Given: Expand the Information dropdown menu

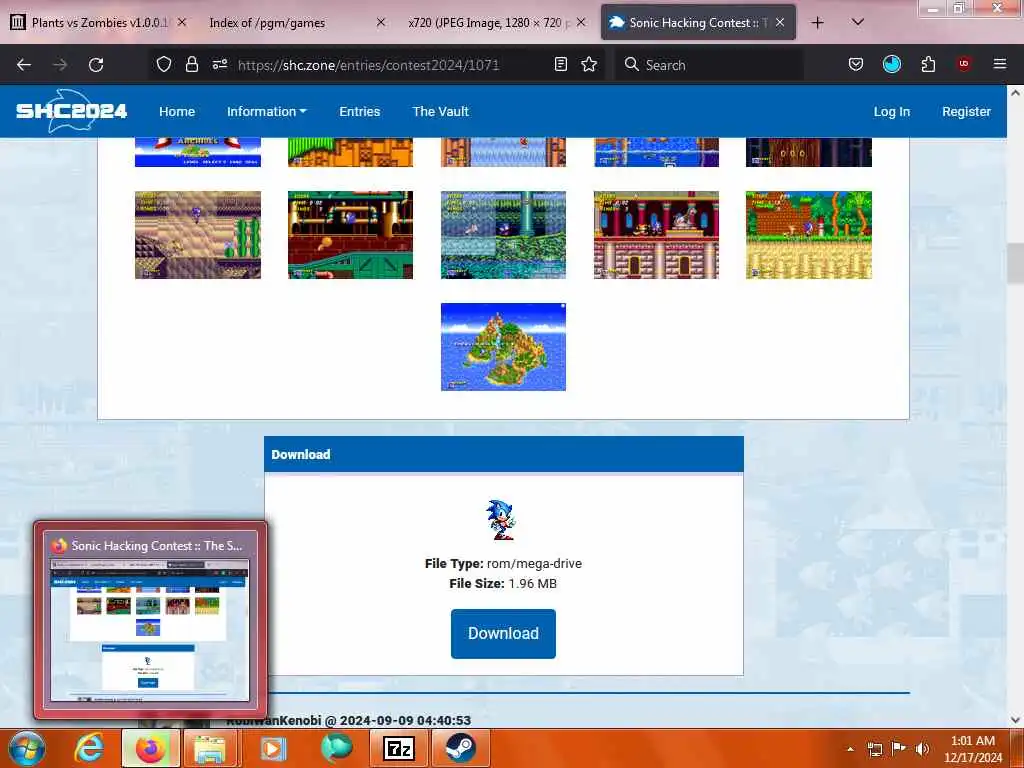Looking at the screenshot, I should 266,112.
